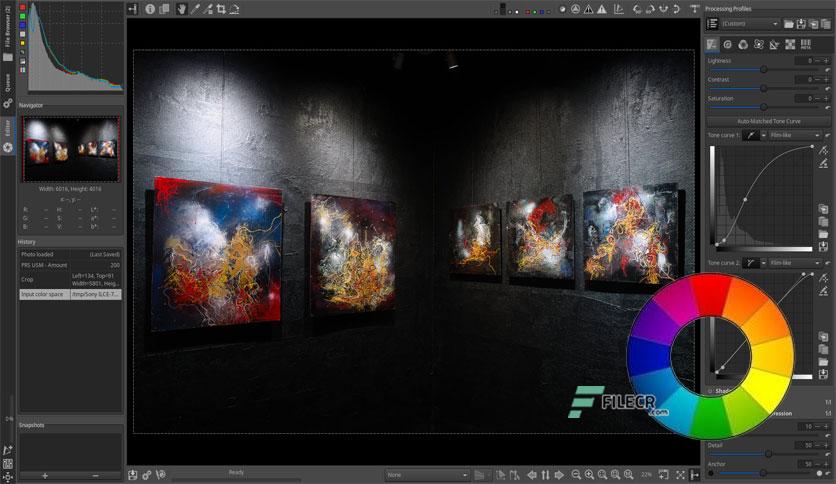Toggle shadow clipping indication
Viewport: 836px width, 484px height.
[589, 9]
